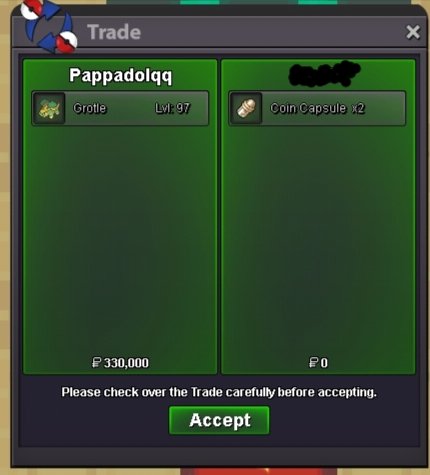Click the 330,000 money amount
430x475 pixels.
pos(126,363)
